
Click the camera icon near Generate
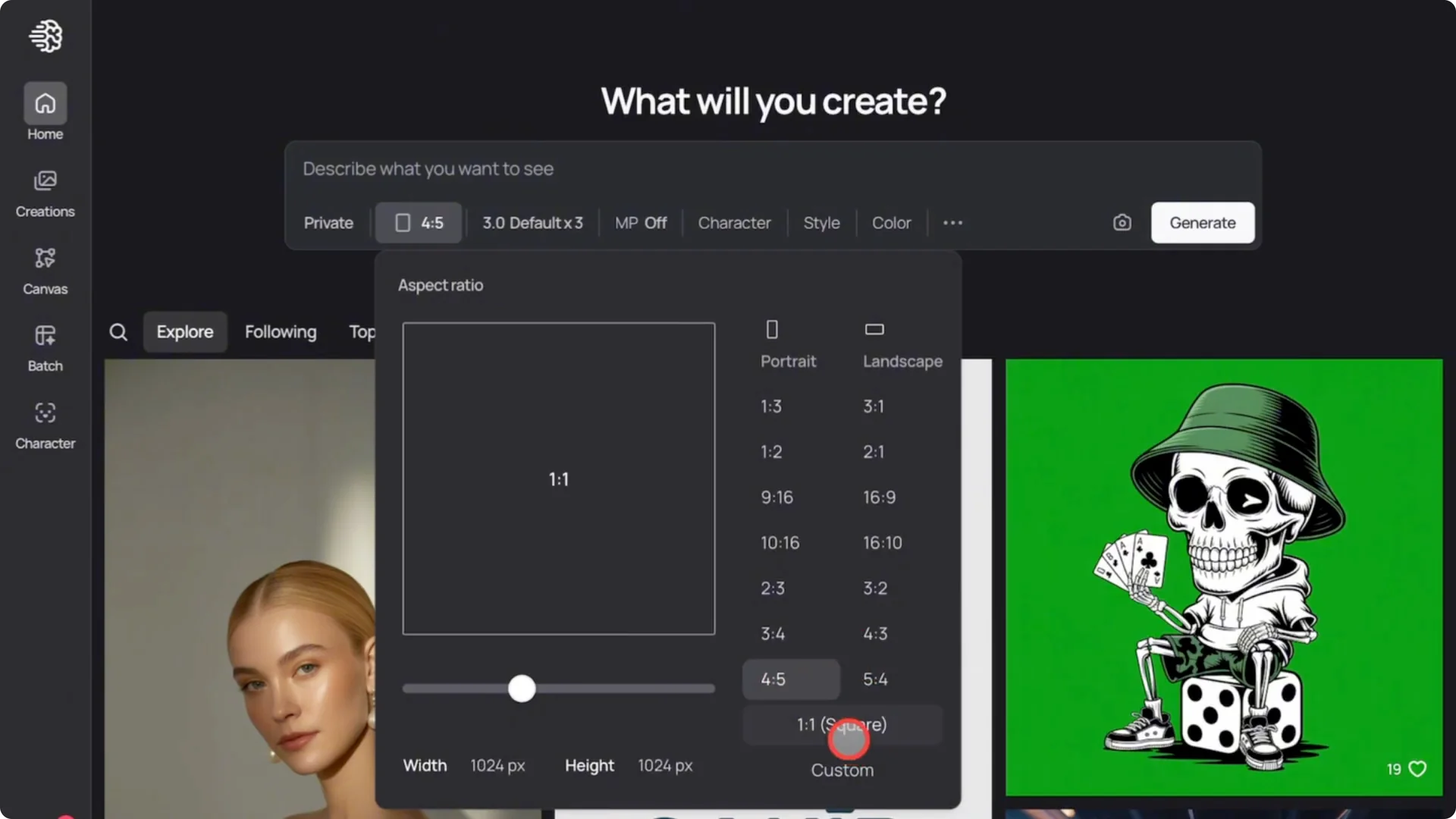[x=1122, y=222]
